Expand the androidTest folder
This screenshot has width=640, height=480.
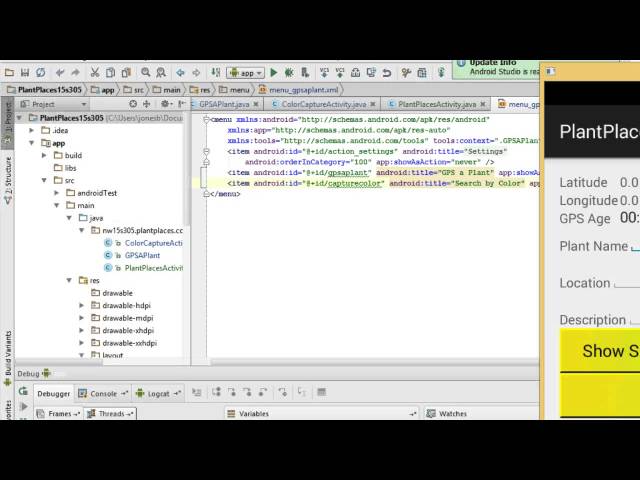pos(57,193)
